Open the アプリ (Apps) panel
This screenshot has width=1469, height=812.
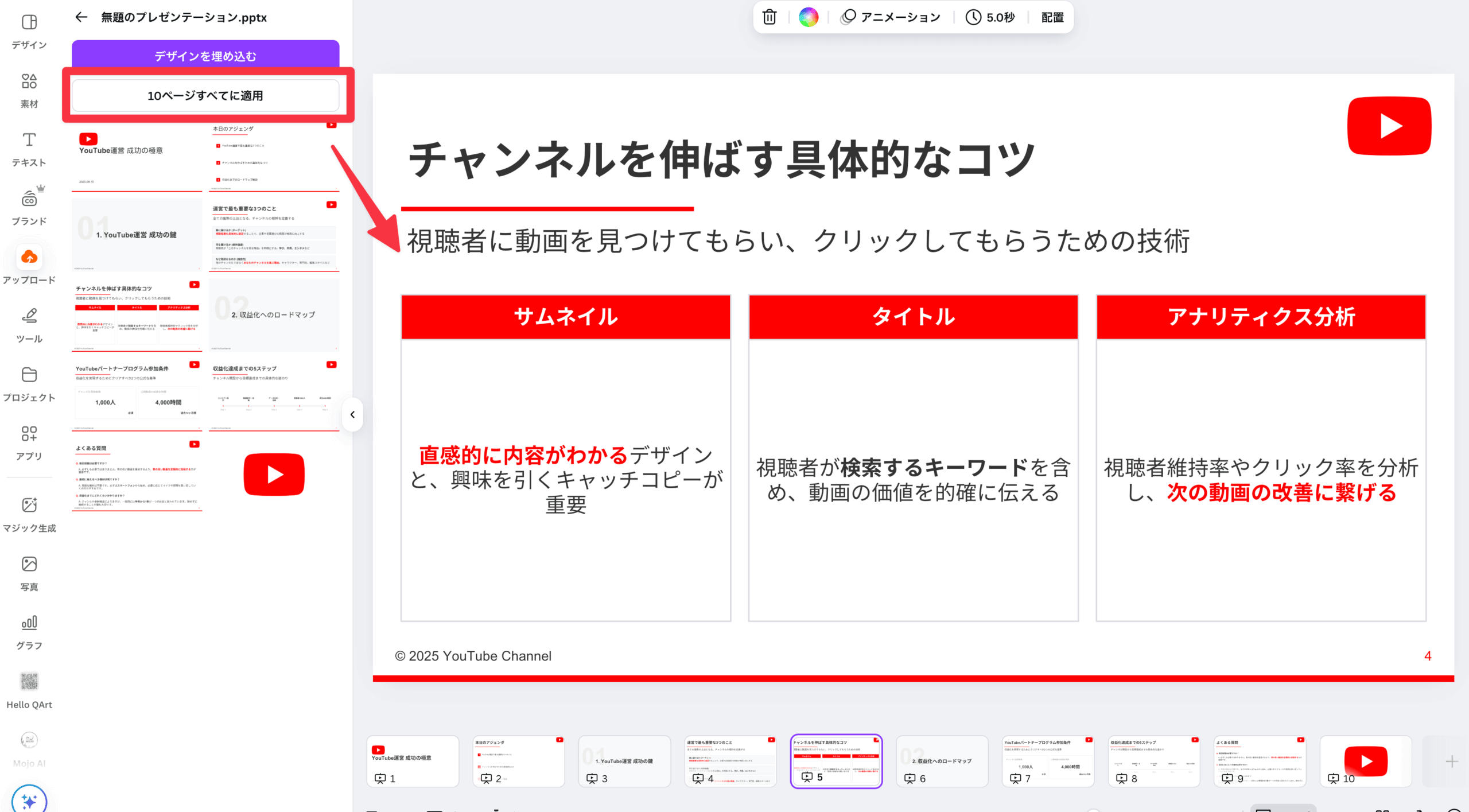(29, 441)
